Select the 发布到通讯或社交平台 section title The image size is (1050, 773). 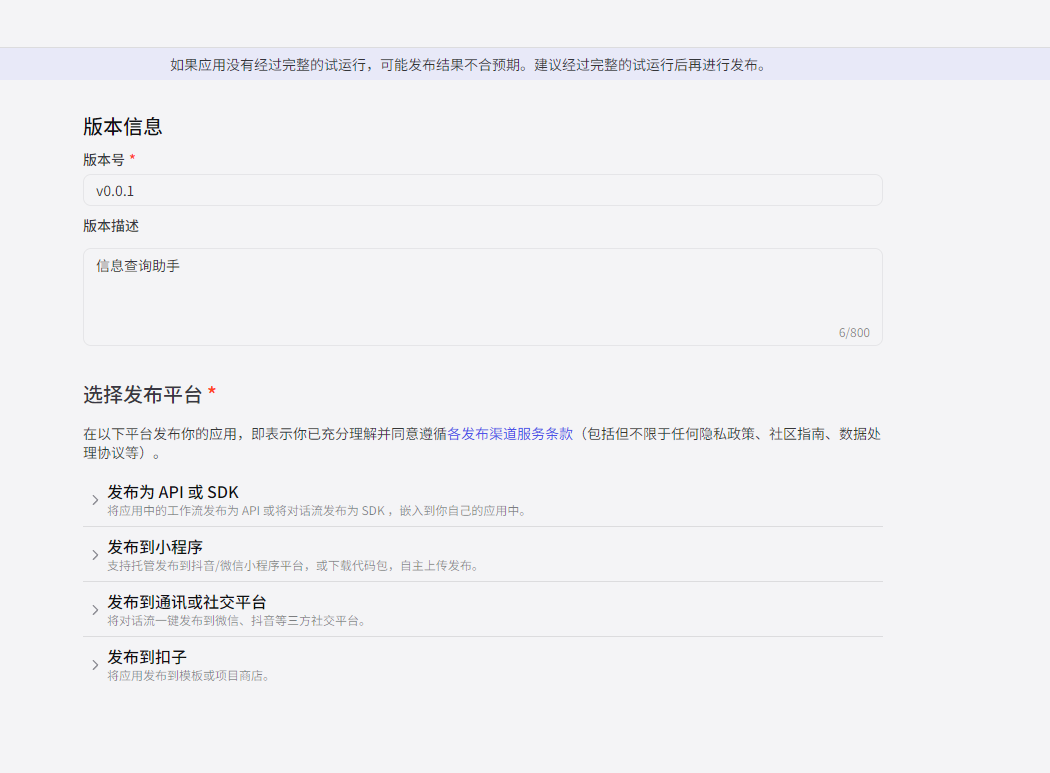[187, 602]
